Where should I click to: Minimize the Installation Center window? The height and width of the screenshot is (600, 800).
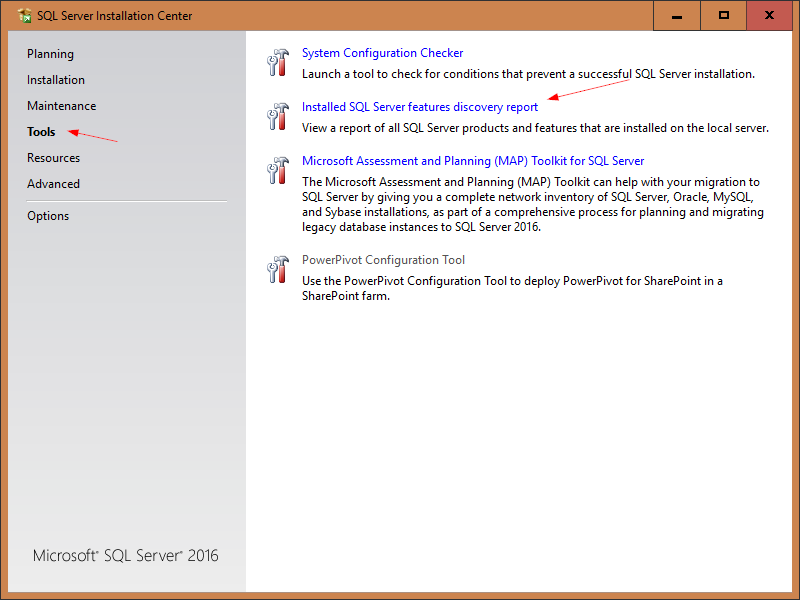[676, 15]
